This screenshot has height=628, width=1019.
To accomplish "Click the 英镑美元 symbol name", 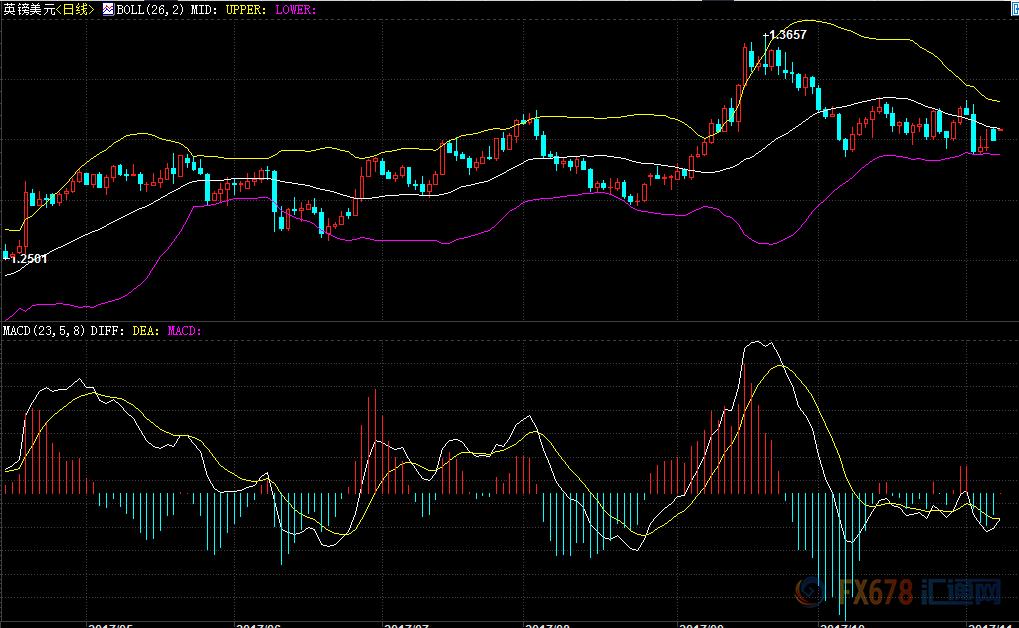I will tap(26, 9).
